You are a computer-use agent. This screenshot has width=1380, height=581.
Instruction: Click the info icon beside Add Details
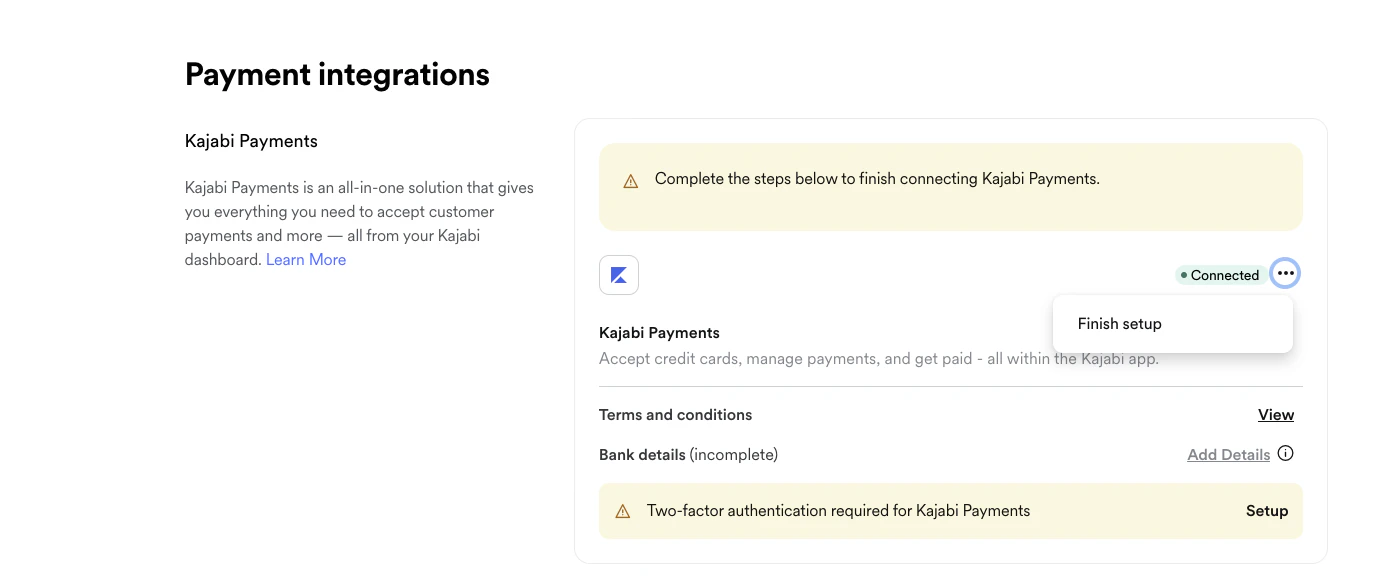pos(1286,454)
